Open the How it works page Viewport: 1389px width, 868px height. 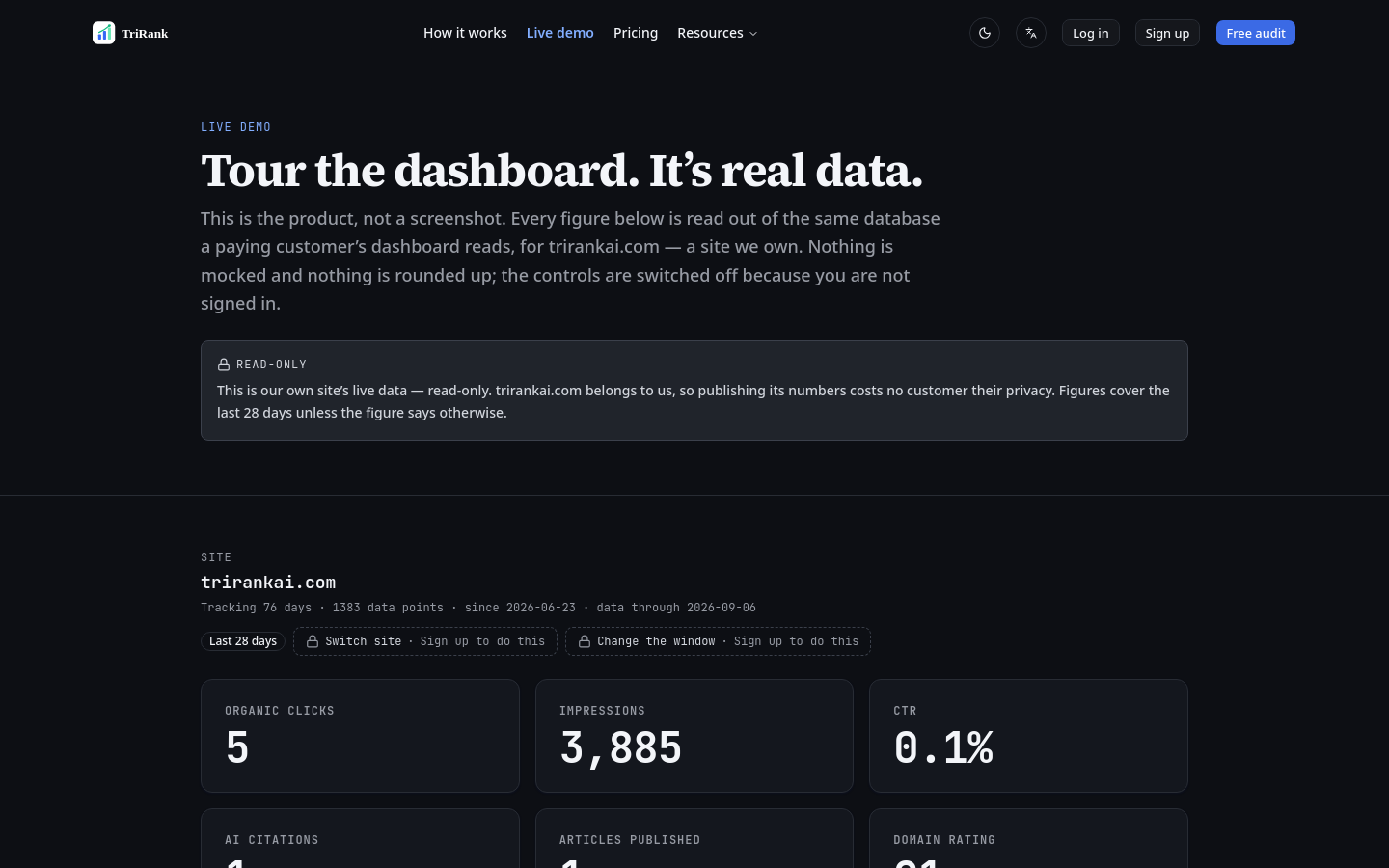coord(465,33)
